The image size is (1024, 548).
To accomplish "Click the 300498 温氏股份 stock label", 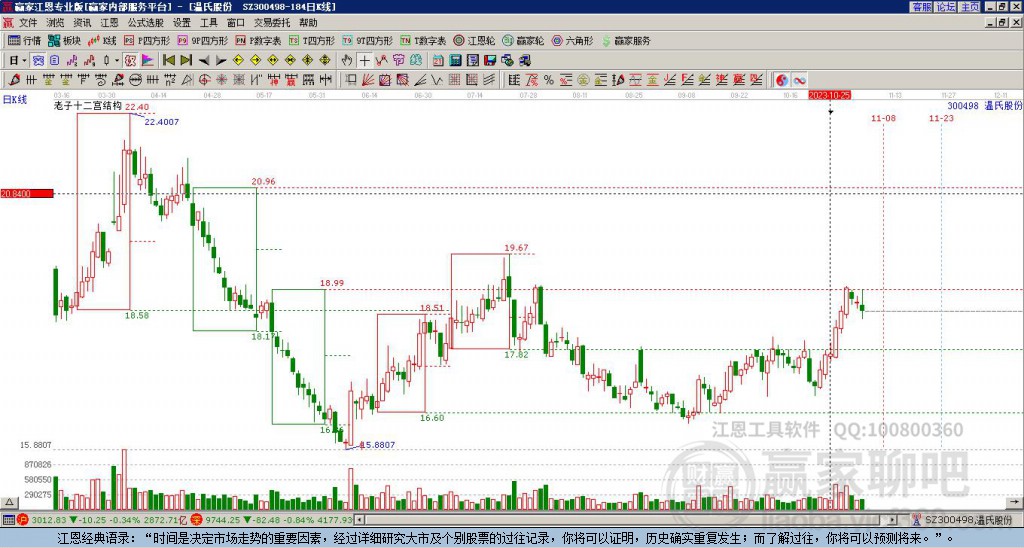I will pyautogui.click(x=984, y=106).
